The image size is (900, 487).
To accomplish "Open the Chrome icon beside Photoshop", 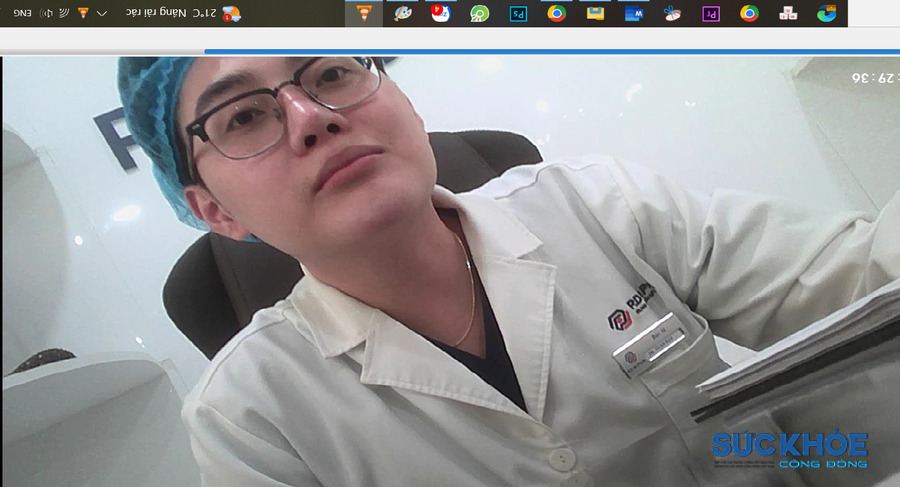I will 556,13.
